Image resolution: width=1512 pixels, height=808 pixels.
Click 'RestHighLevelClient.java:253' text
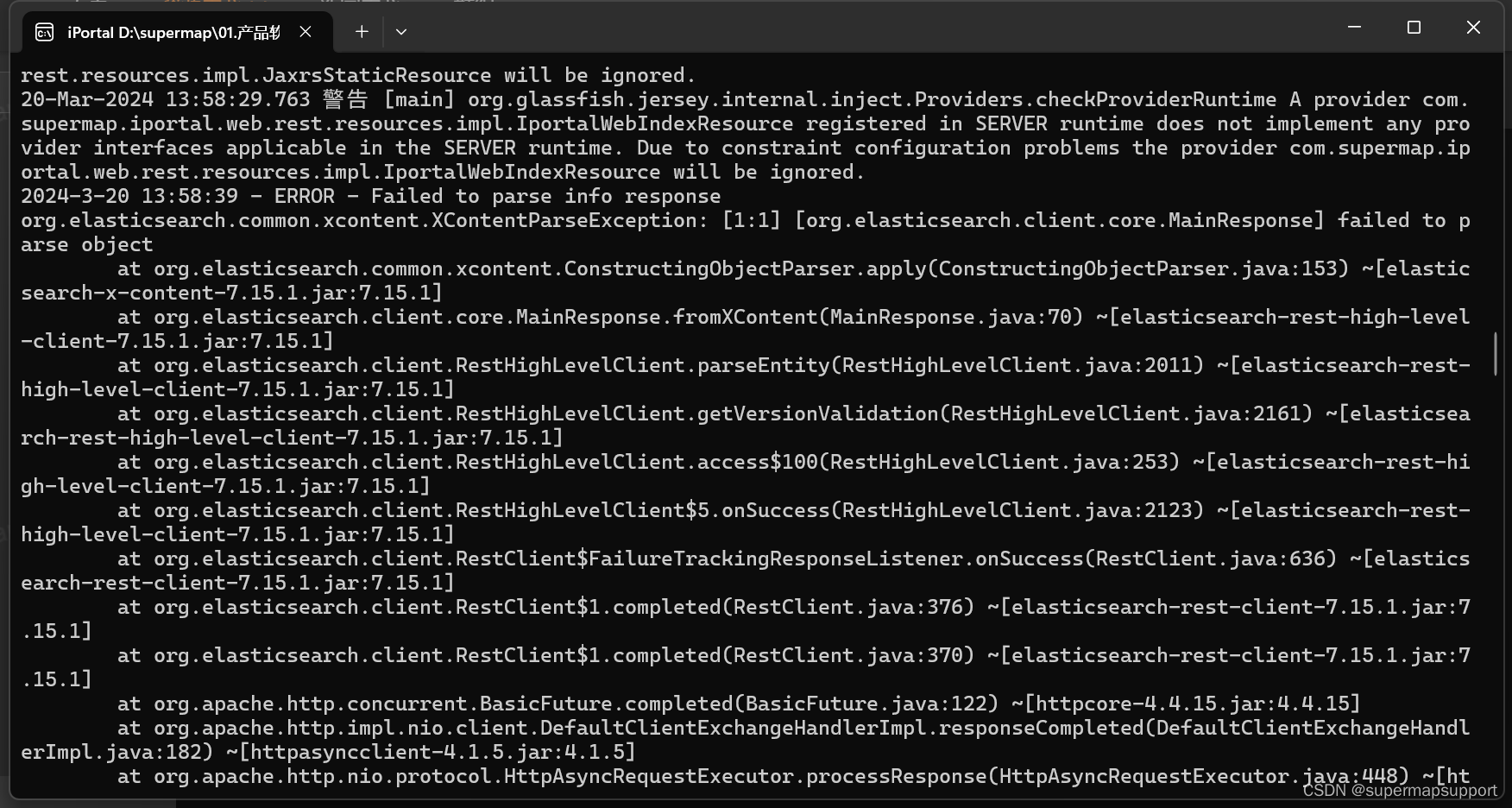[999, 462]
